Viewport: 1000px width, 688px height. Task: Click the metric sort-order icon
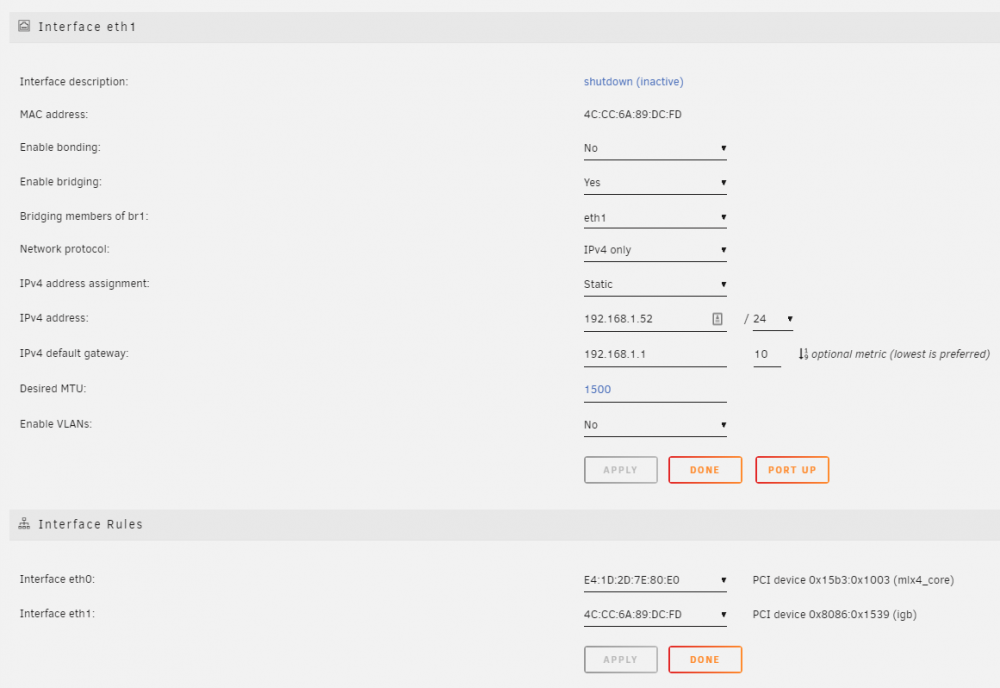point(803,354)
